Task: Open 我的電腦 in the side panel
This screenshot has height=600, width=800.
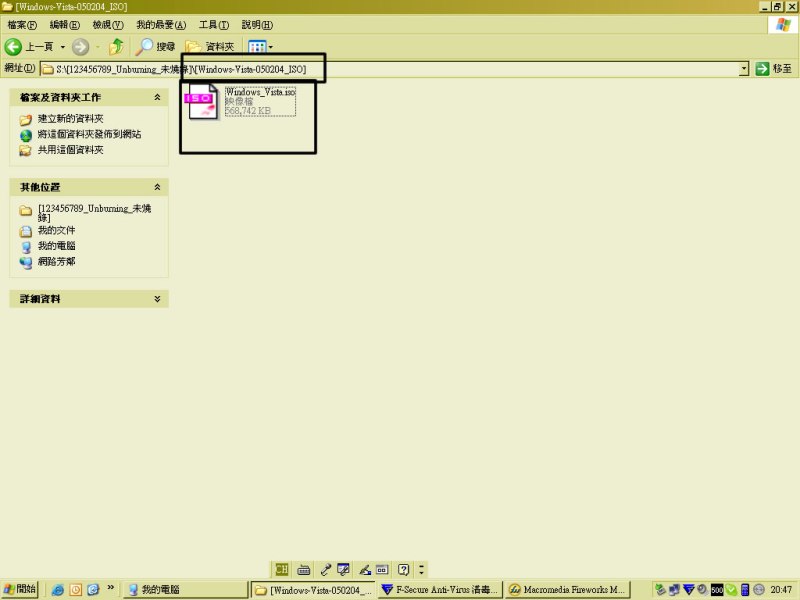Action: tap(57, 246)
